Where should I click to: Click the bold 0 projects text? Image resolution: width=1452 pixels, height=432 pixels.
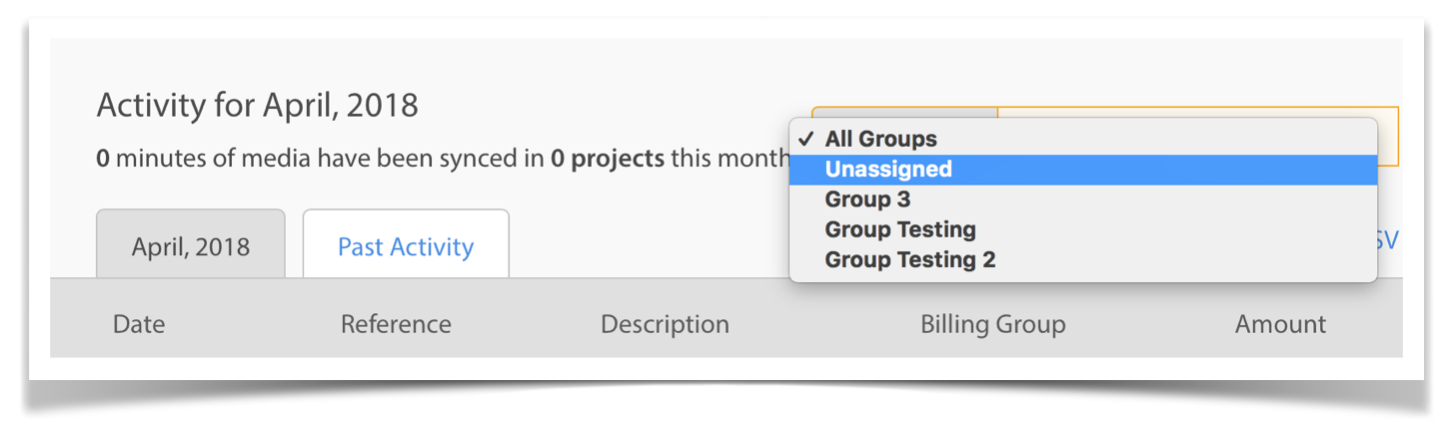(607, 158)
